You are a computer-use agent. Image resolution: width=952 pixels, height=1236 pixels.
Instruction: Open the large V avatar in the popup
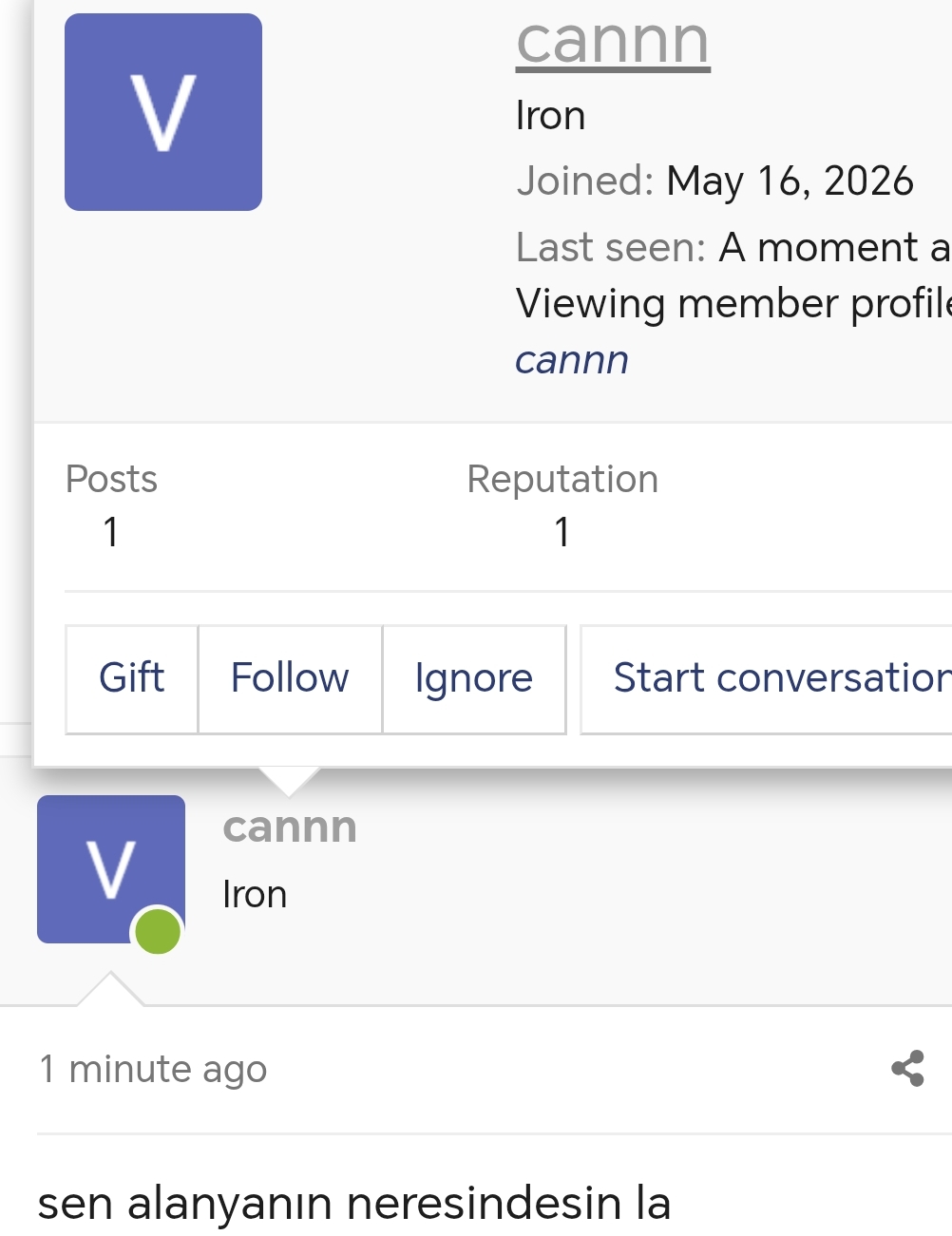coord(163,112)
